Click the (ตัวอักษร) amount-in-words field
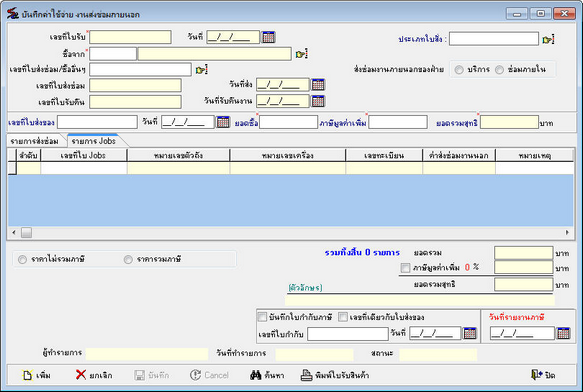This screenshot has width=583, height=392. tap(420, 300)
